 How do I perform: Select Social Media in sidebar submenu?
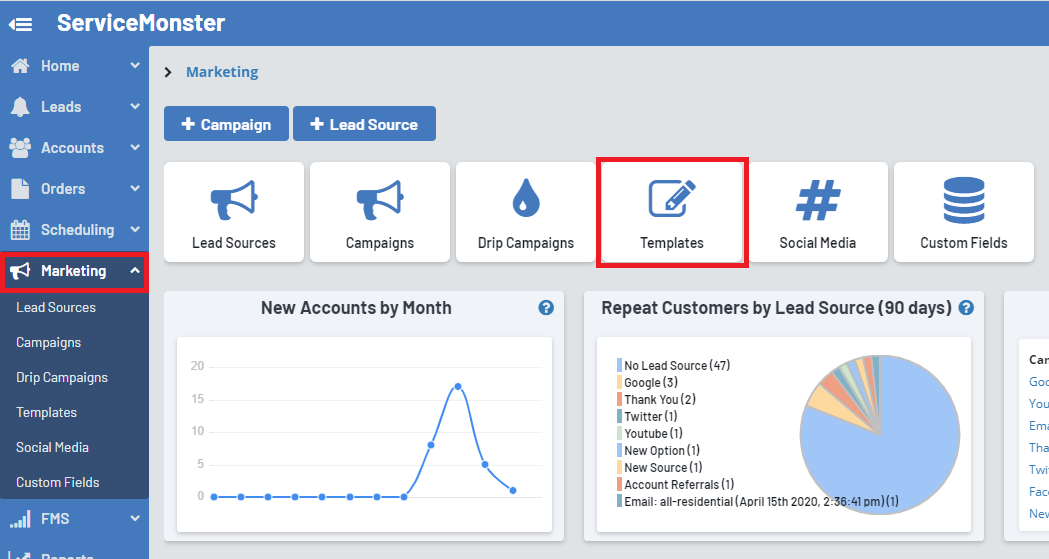coord(52,448)
